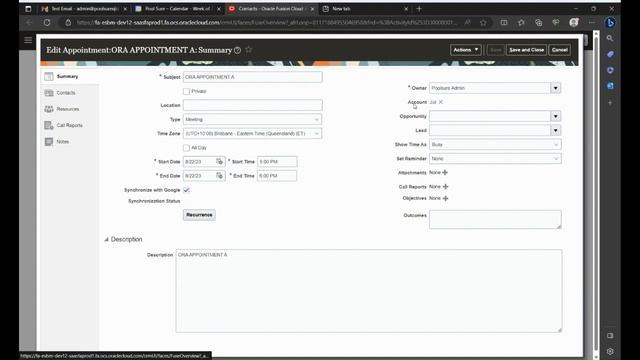The width and height of the screenshot is (640, 360).
Task: Switch to the Contacts side tab
Action: 69,93
